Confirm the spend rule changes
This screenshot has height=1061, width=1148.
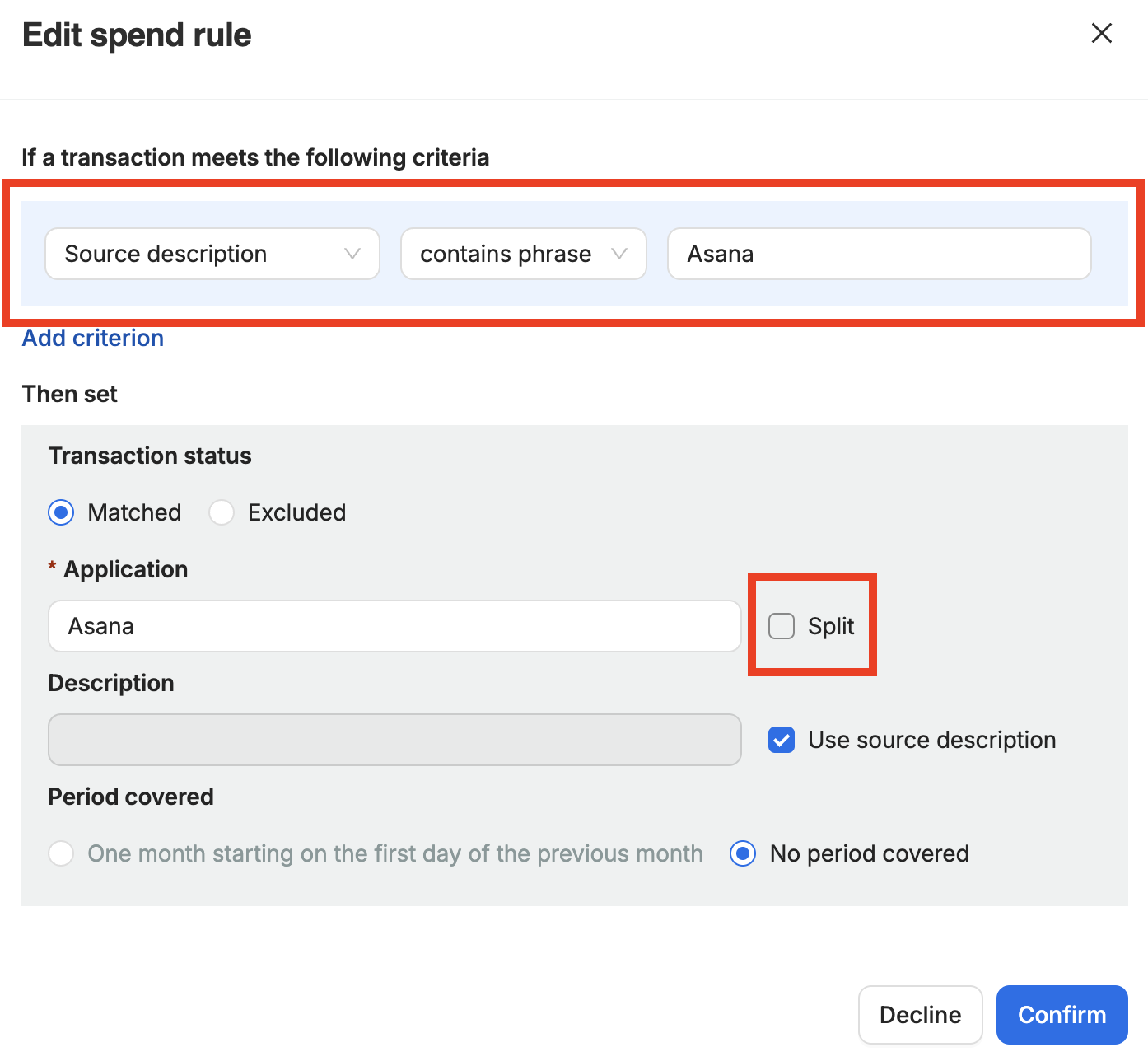[x=1062, y=1015]
